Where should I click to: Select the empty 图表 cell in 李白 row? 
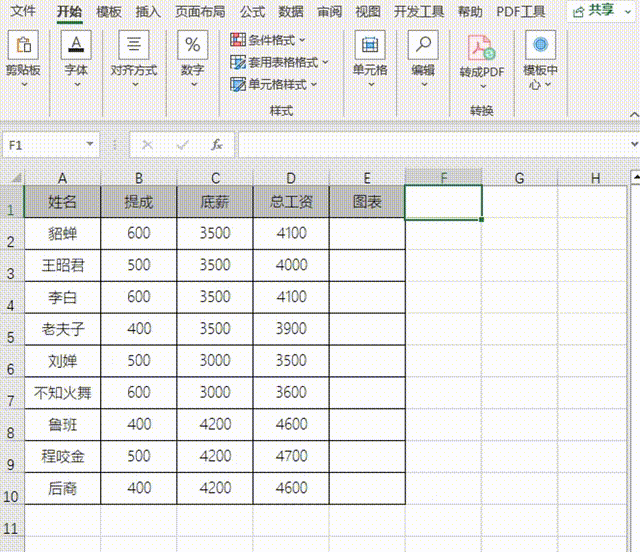(367, 297)
